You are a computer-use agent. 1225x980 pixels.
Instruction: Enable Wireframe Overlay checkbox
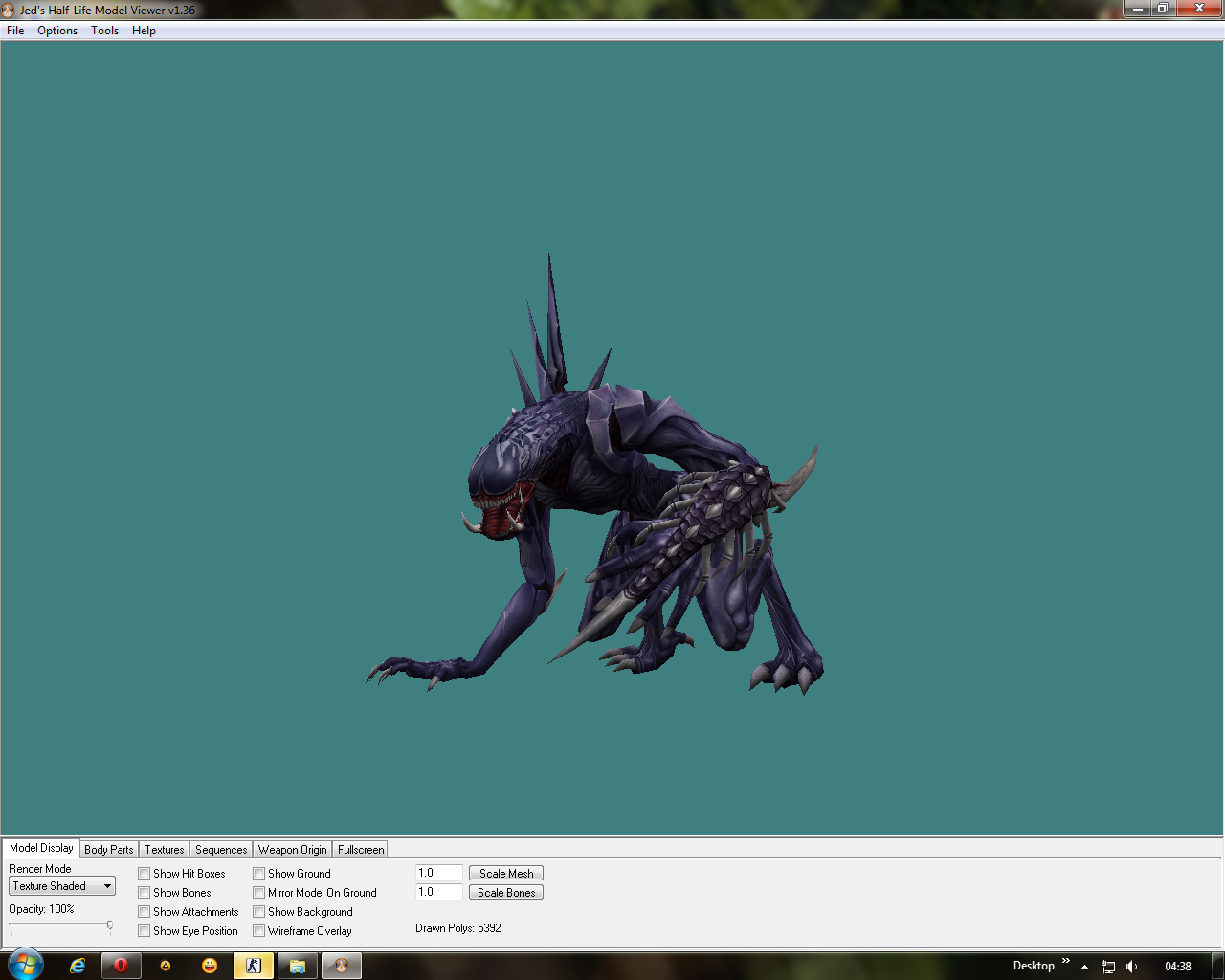259,931
